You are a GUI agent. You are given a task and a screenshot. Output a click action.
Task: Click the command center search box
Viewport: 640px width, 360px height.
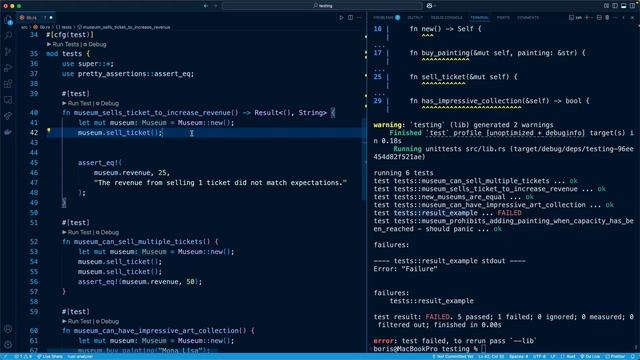point(322,6)
